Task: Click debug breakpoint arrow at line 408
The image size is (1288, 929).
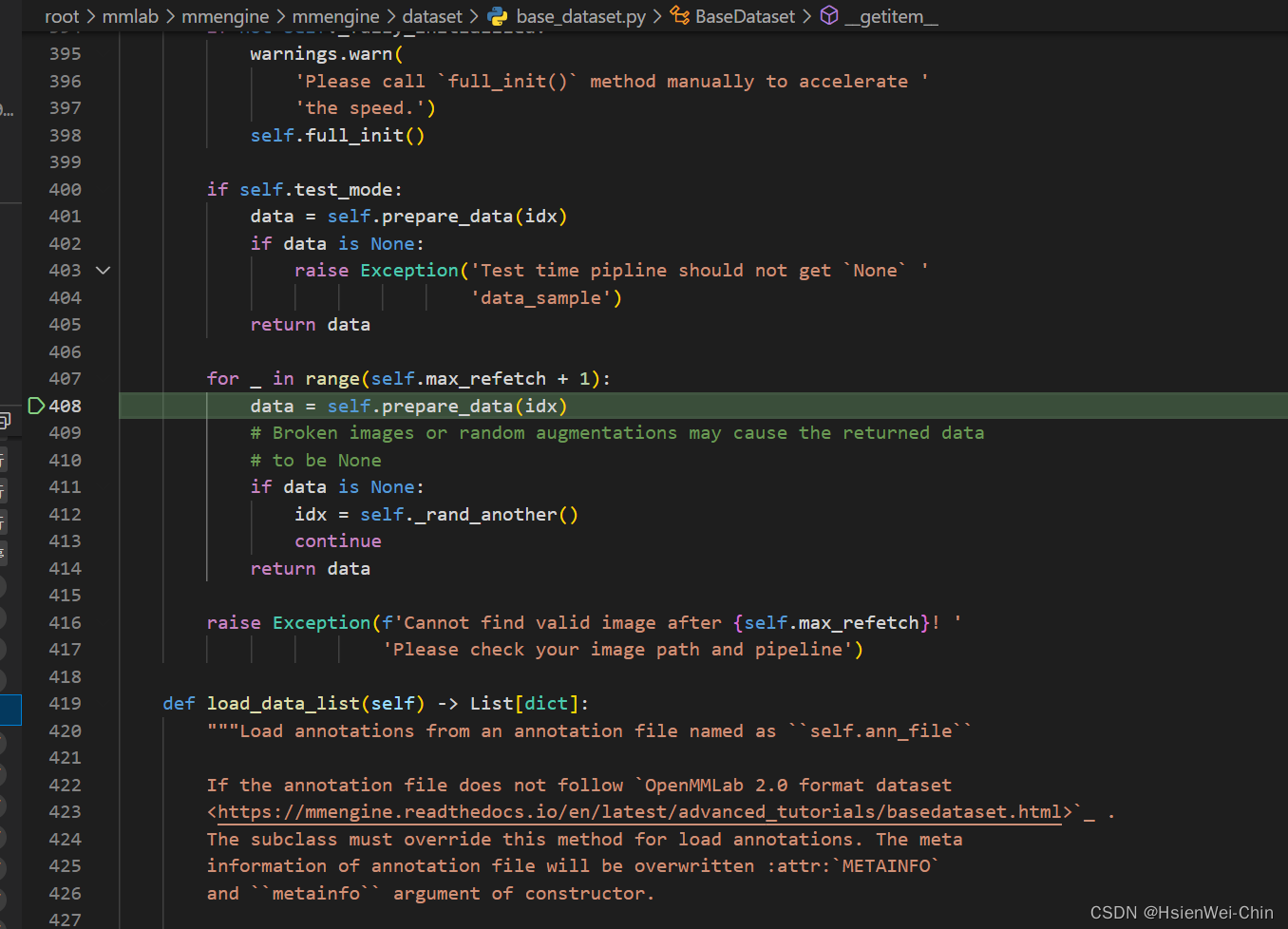Action: click(37, 406)
